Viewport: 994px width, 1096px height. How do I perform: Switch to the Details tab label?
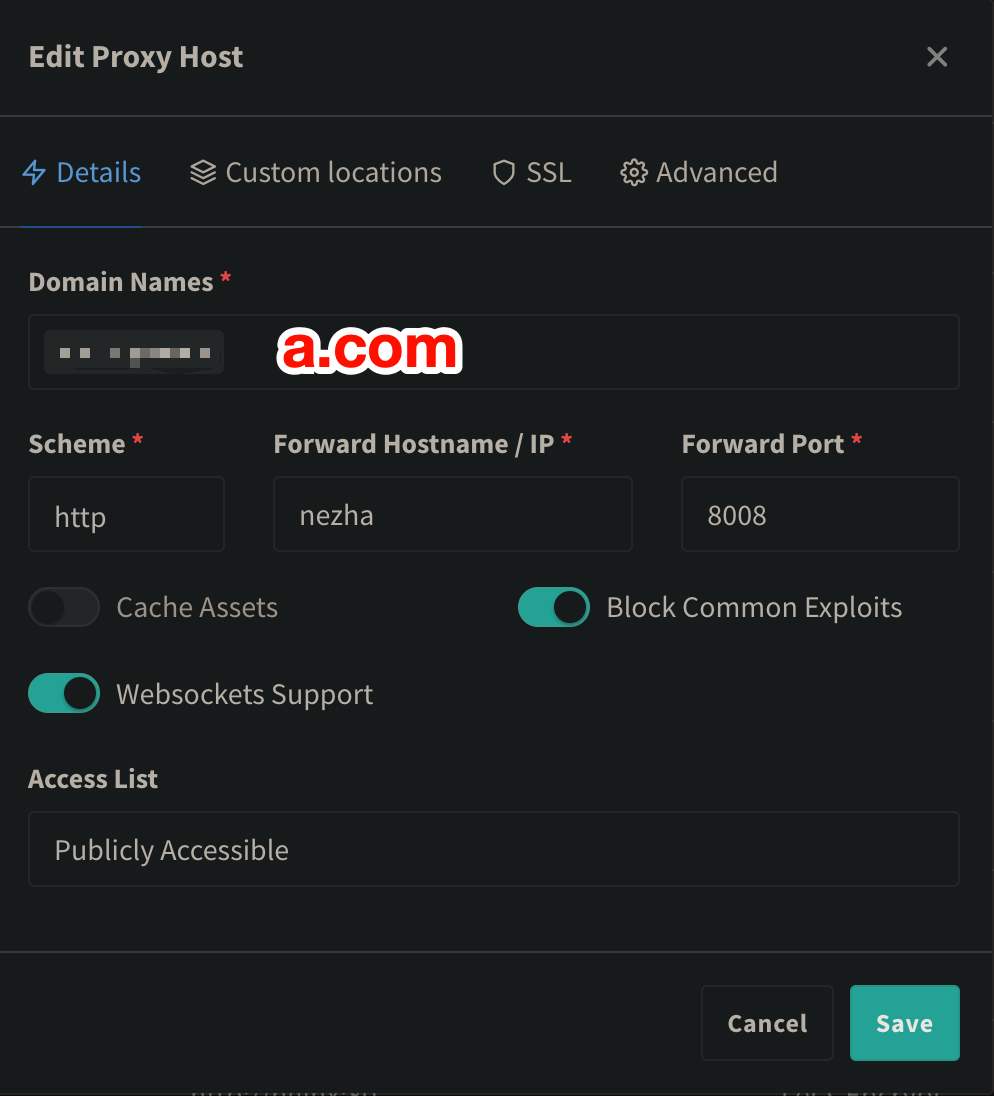98,173
